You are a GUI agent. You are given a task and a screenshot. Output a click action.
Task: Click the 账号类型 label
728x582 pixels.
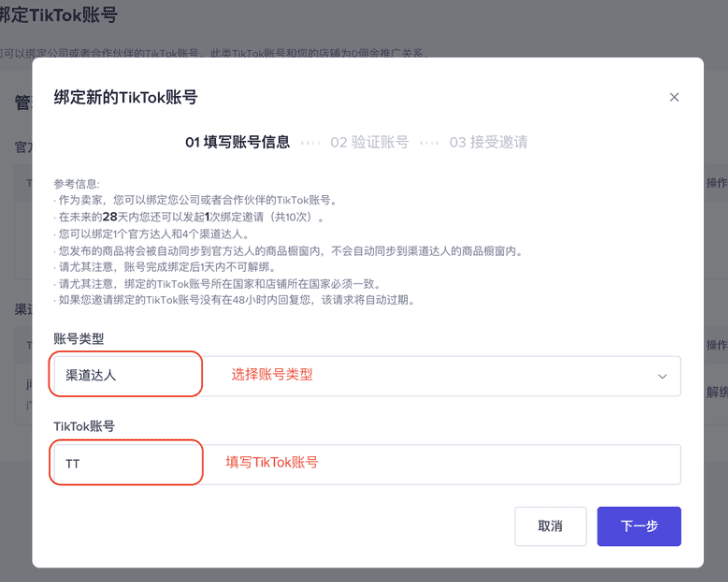click(78, 339)
